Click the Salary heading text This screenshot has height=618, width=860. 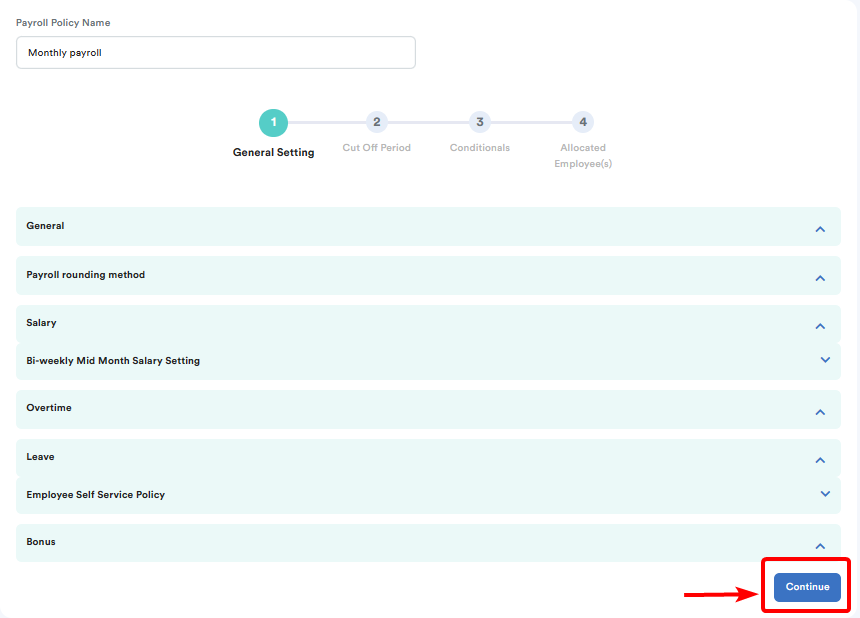(41, 323)
